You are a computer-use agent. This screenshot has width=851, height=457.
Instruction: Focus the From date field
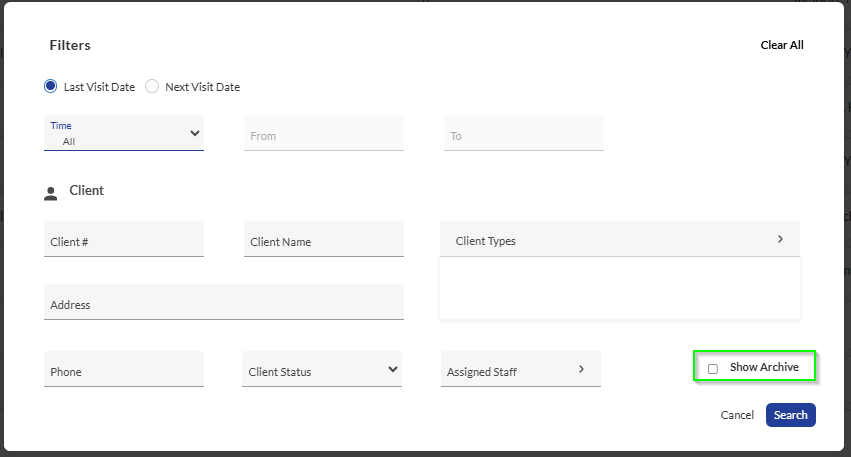pos(323,135)
